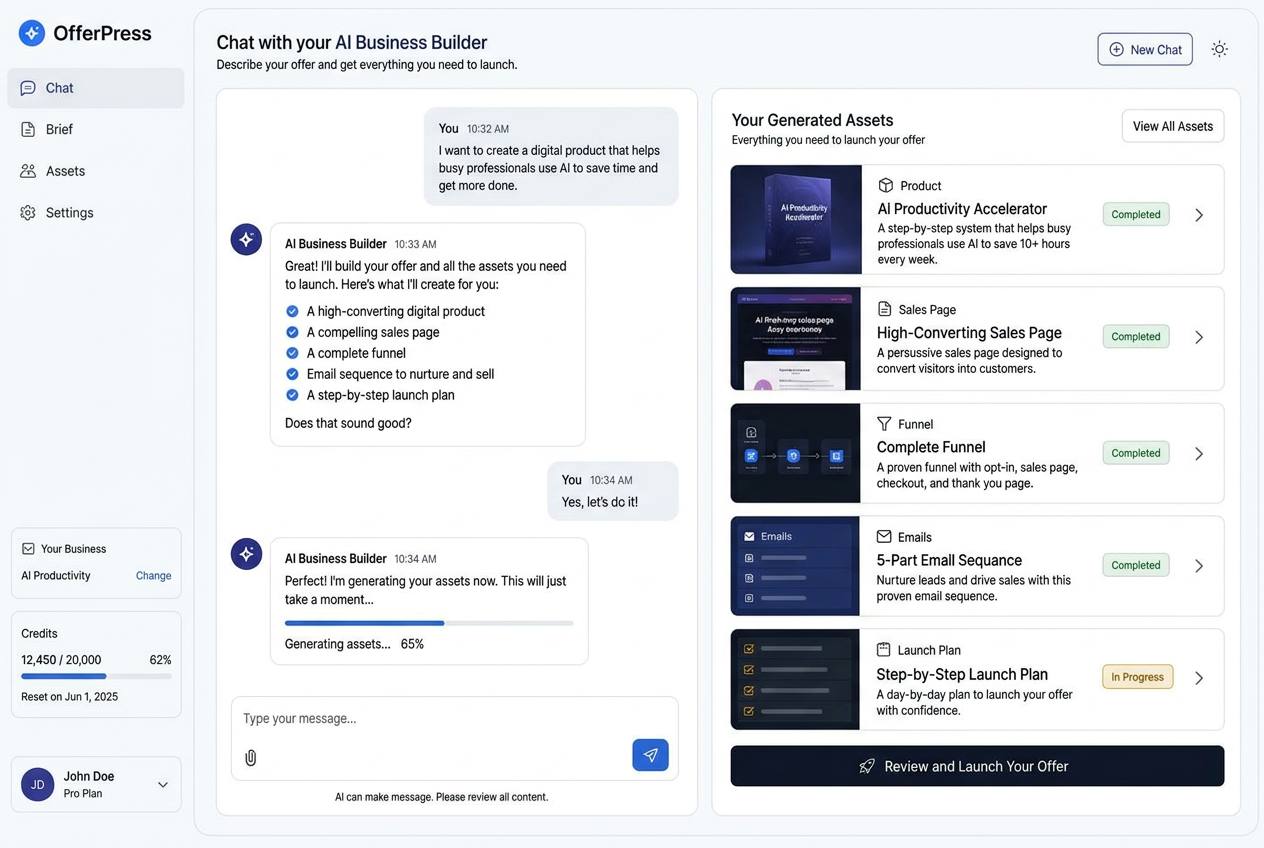Open the Chat sidebar item

[96, 88]
